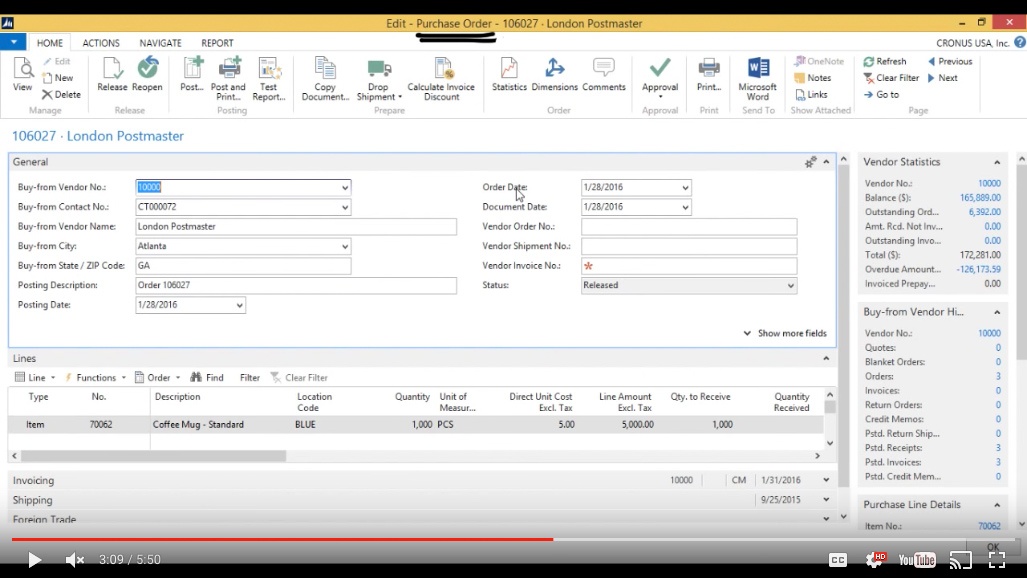Viewport: 1027px width, 578px height.
Task: Open the Functions menu in Lines
Action: 96,377
